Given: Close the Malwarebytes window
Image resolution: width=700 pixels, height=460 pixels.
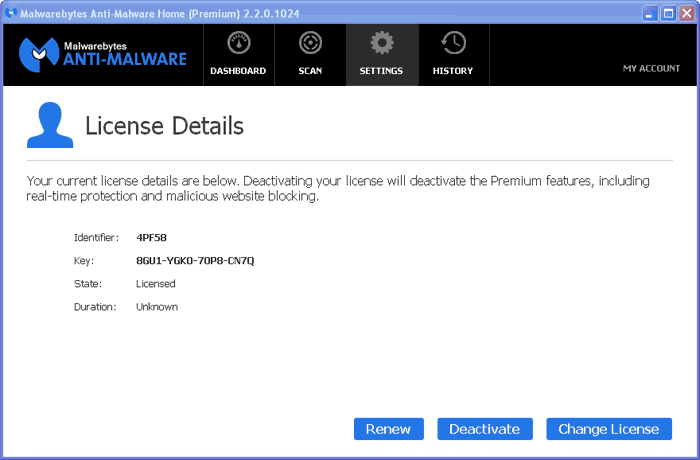Looking at the screenshot, I should pyautogui.click(x=687, y=13).
